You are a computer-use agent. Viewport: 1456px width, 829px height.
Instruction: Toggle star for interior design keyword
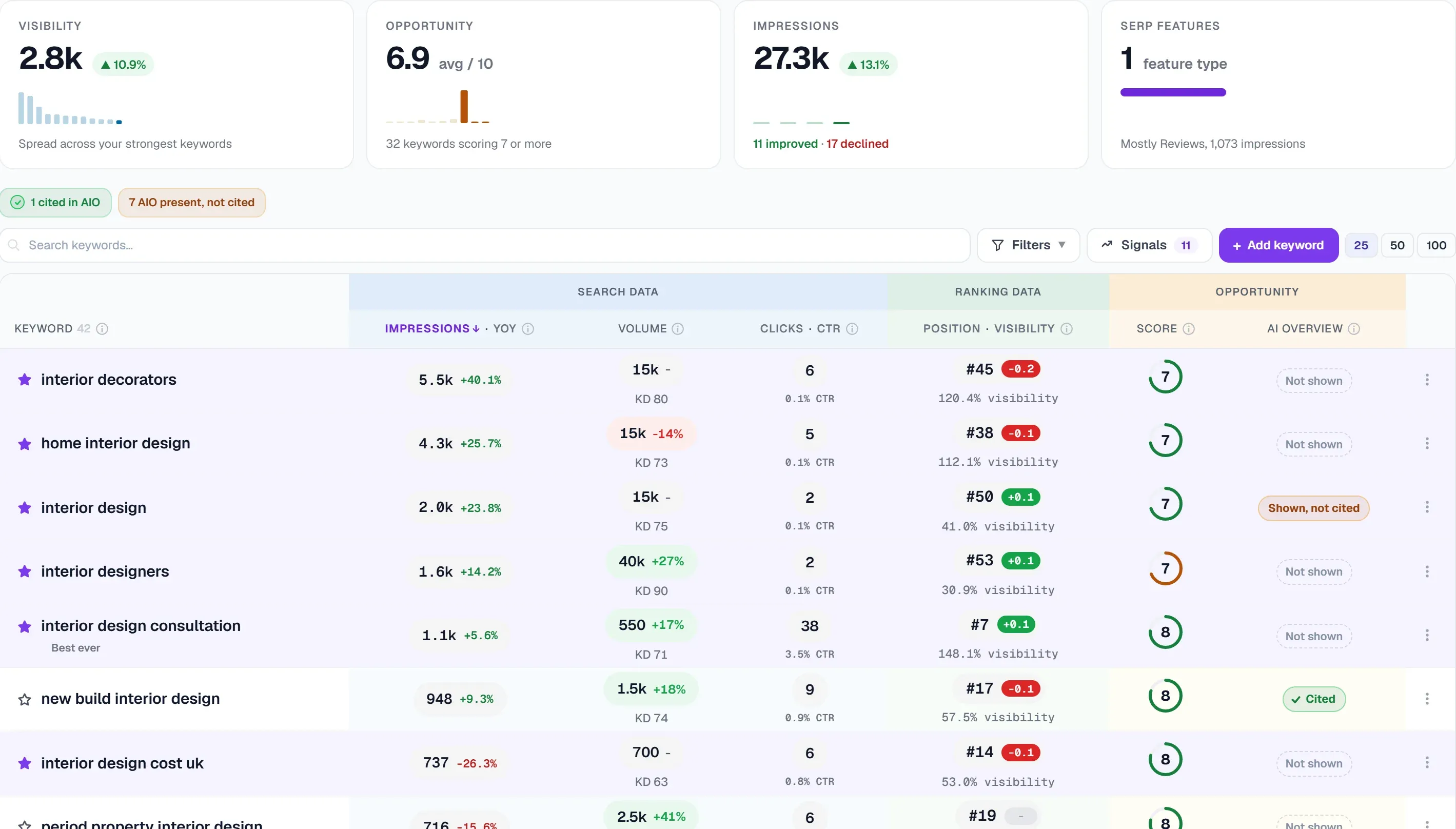coord(25,508)
